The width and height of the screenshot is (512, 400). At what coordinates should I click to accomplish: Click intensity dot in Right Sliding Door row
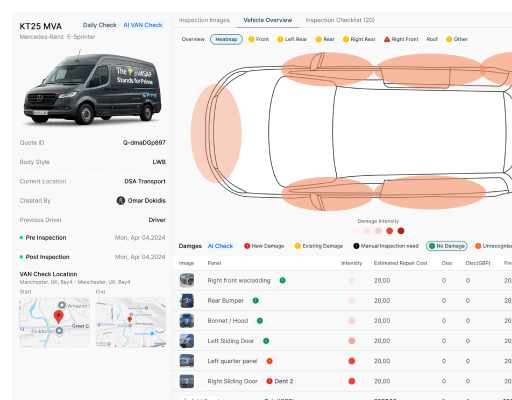352,381
